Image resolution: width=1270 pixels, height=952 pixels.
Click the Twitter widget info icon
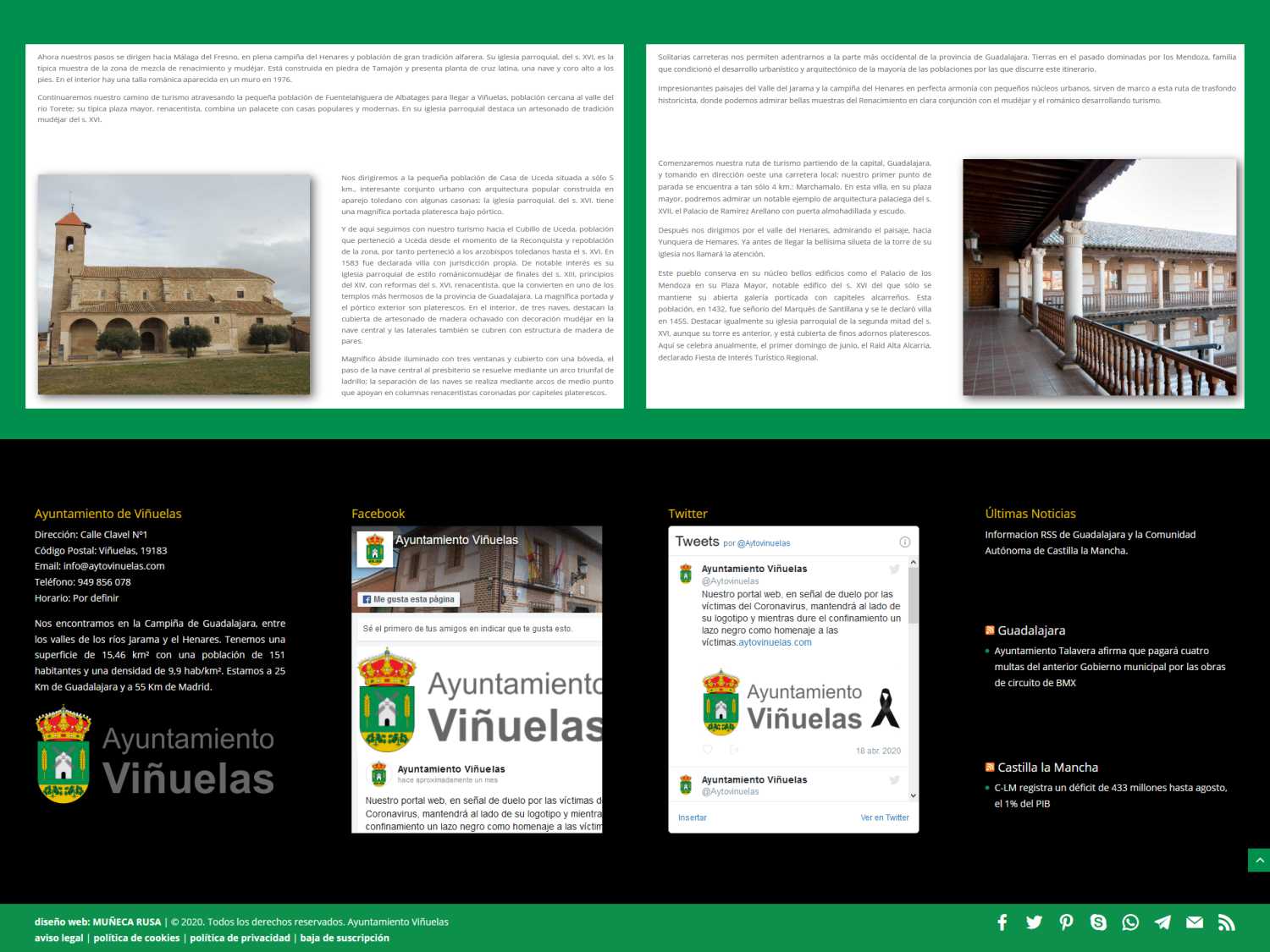[904, 542]
